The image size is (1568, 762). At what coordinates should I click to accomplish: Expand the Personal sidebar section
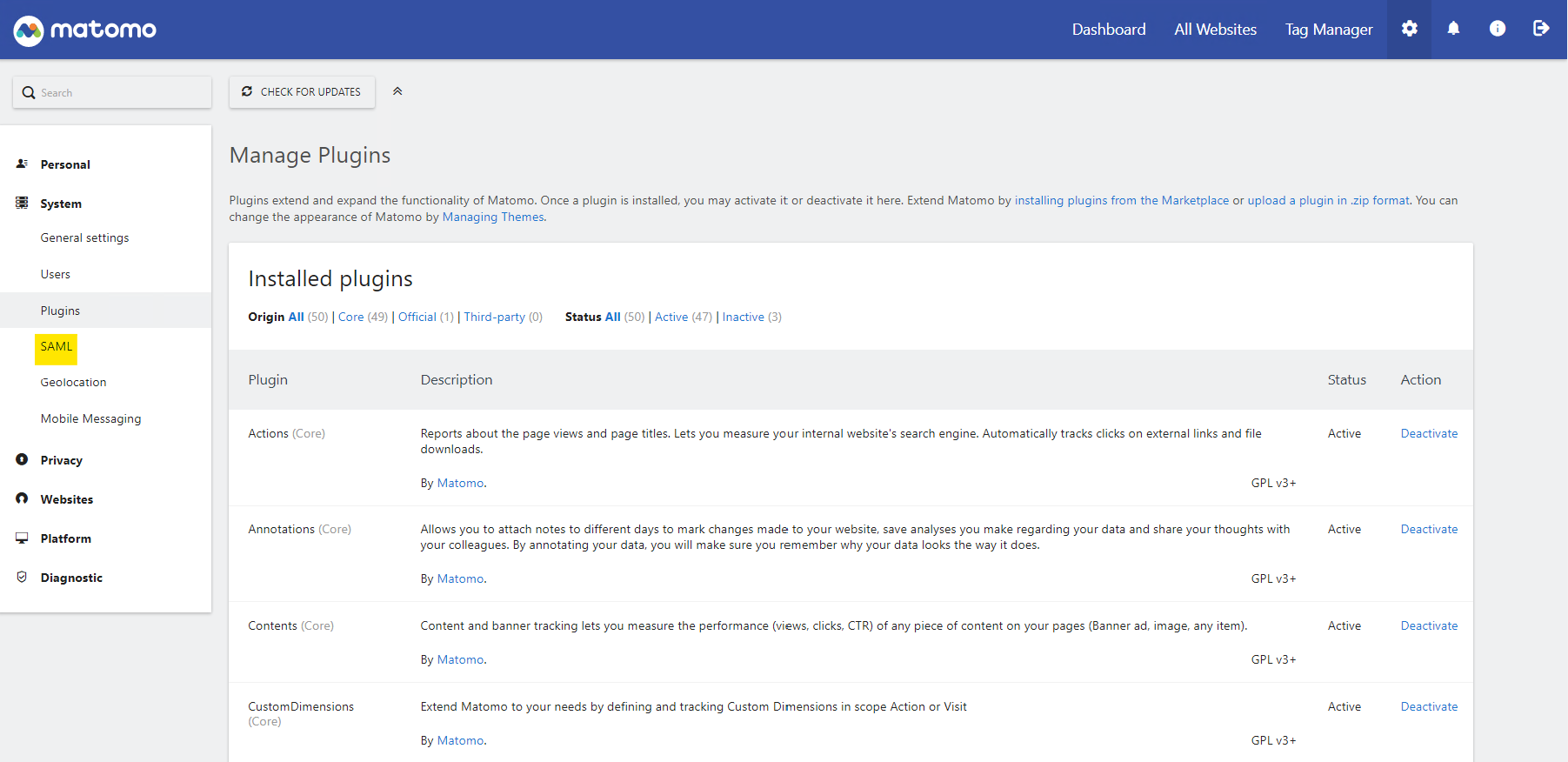point(65,164)
